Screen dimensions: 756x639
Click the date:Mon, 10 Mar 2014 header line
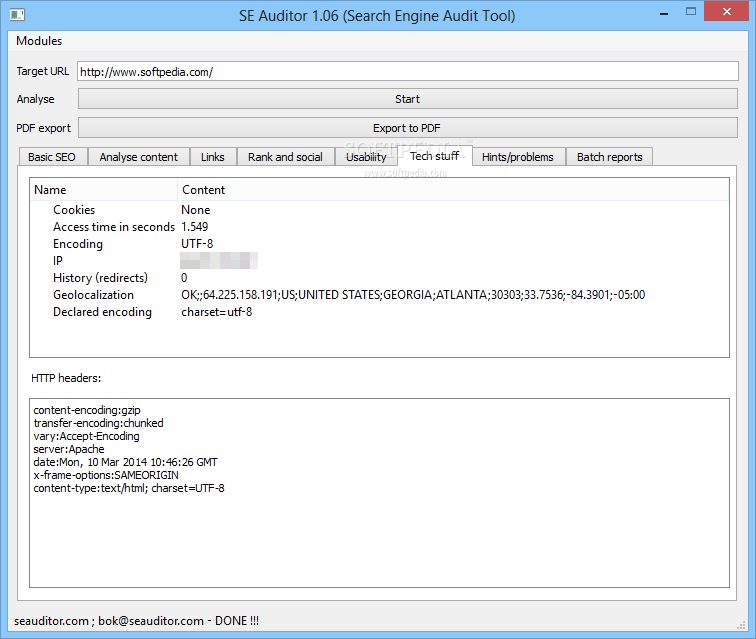tap(125, 462)
